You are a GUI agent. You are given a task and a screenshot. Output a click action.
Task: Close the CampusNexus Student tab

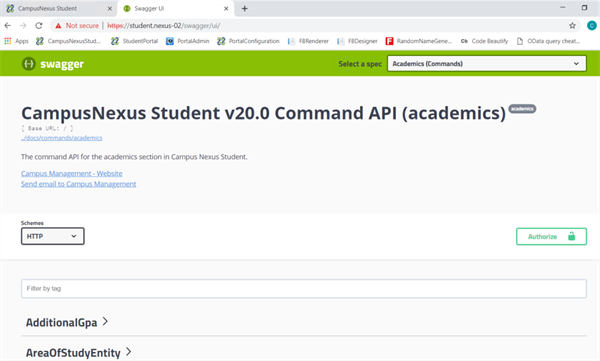109,8
